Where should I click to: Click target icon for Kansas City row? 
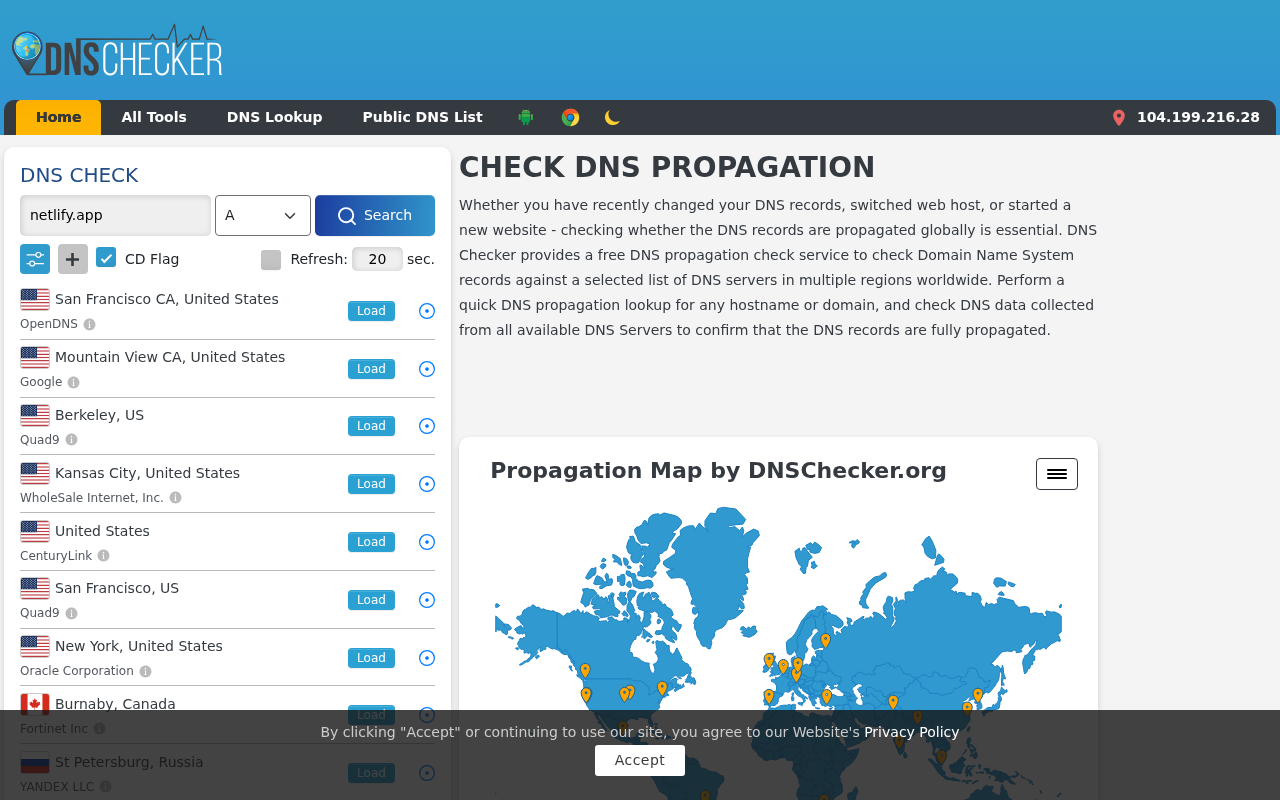click(x=427, y=484)
